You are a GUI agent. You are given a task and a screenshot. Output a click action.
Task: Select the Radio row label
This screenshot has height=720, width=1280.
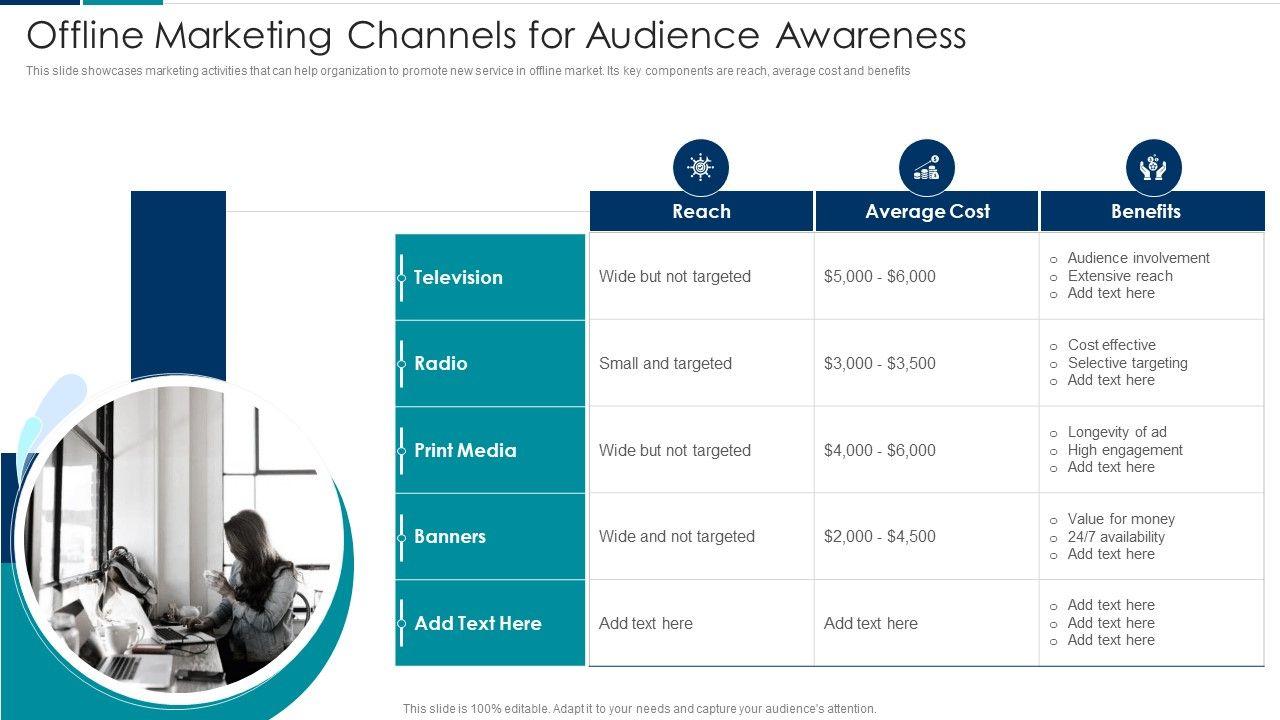(x=490, y=363)
